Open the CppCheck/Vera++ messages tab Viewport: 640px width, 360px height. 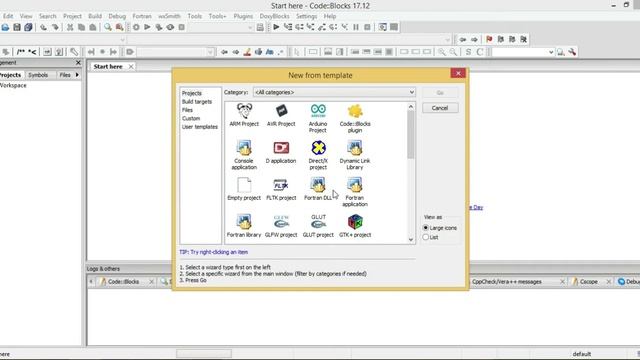[x=507, y=282]
